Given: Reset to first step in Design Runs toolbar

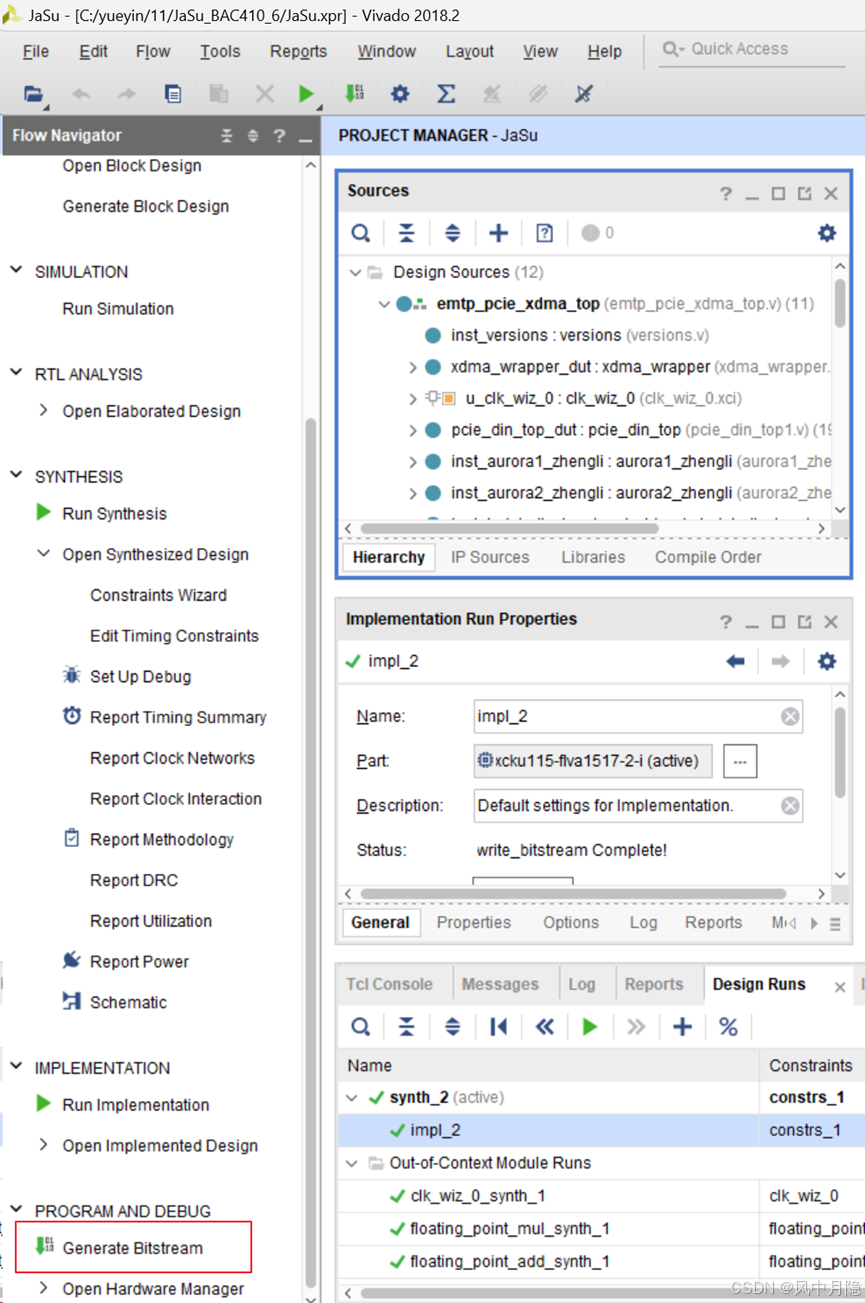Looking at the screenshot, I should [499, 1027].
